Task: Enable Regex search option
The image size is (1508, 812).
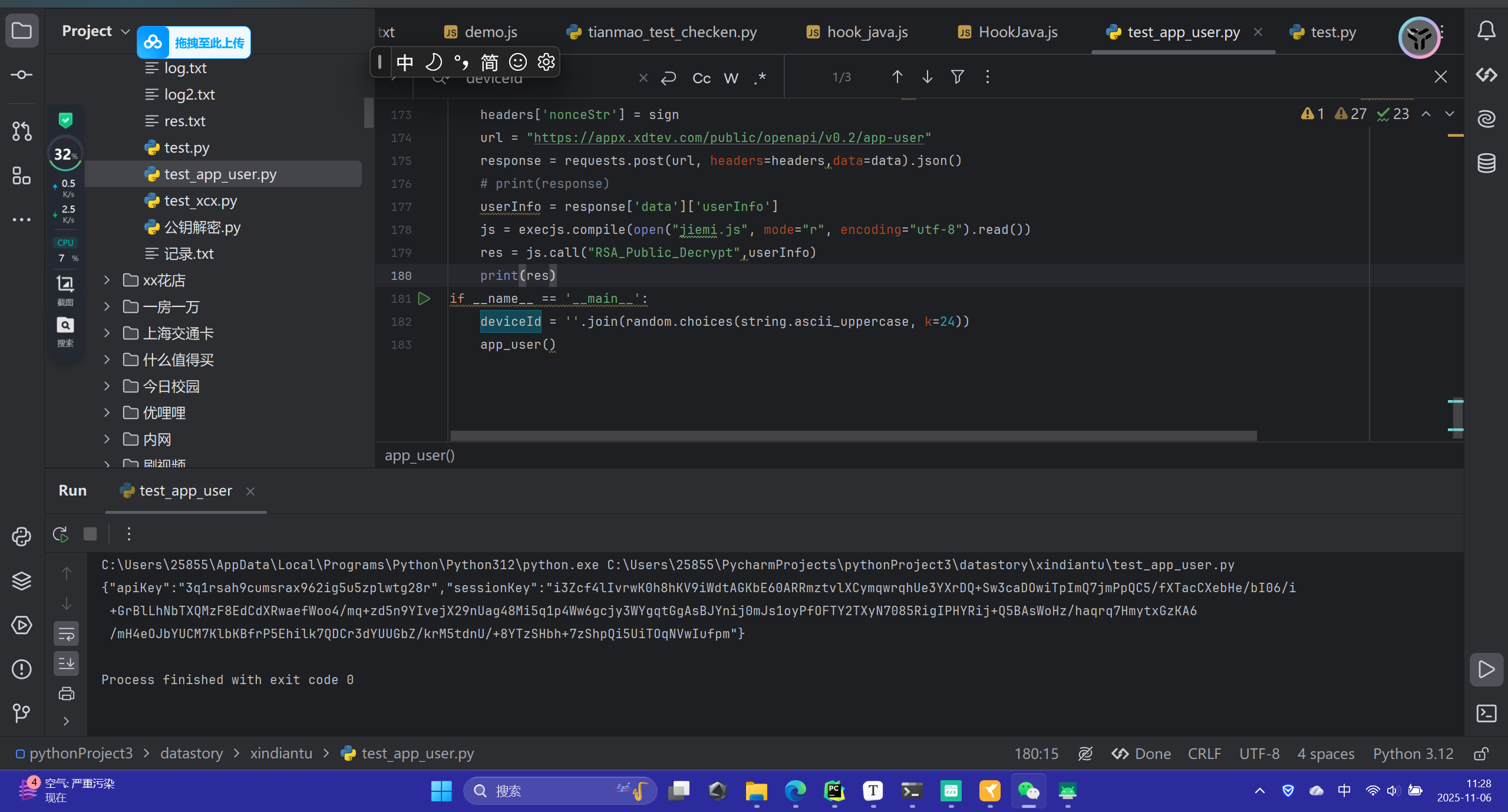Action: coord(760,78)
